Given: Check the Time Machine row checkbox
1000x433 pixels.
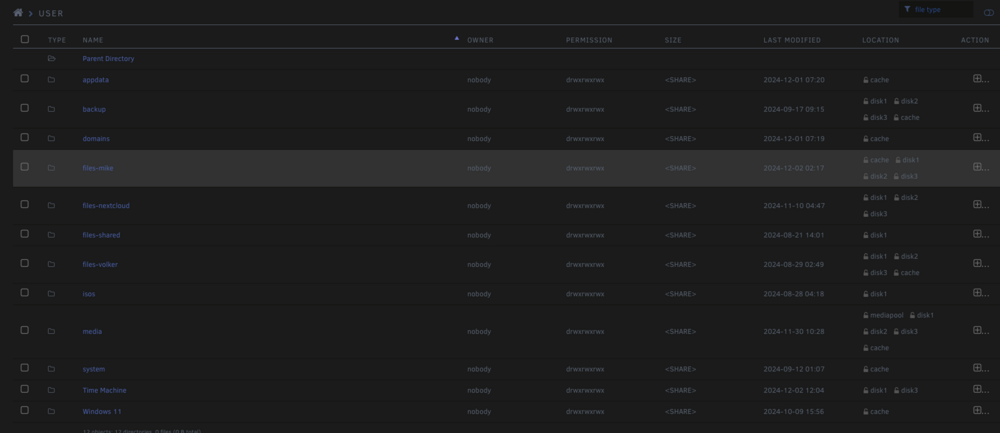Looking at the screenshot, I should [25, 389].
